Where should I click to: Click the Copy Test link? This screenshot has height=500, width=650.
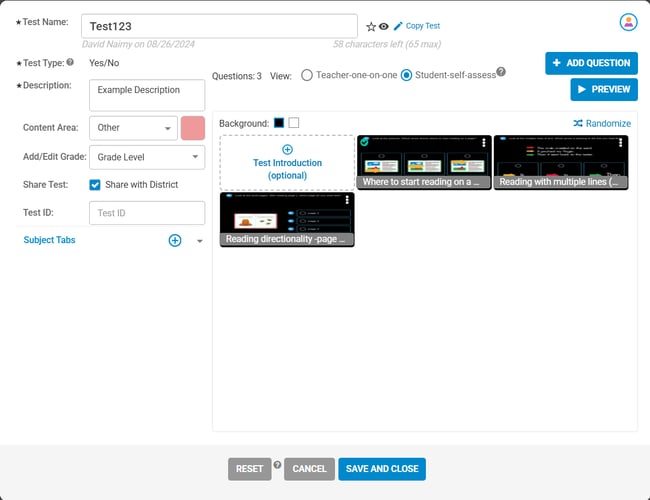point(416,26)
